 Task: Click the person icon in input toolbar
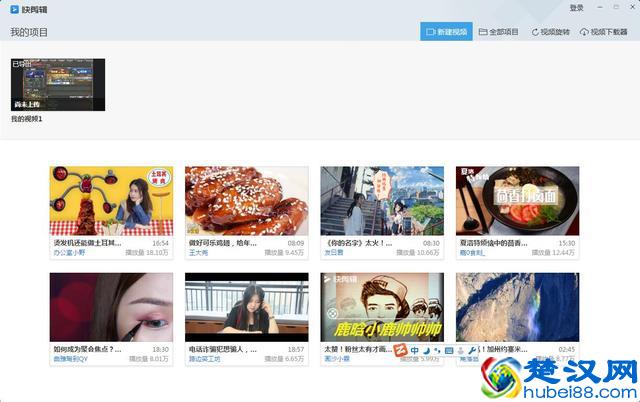point(461,351)
